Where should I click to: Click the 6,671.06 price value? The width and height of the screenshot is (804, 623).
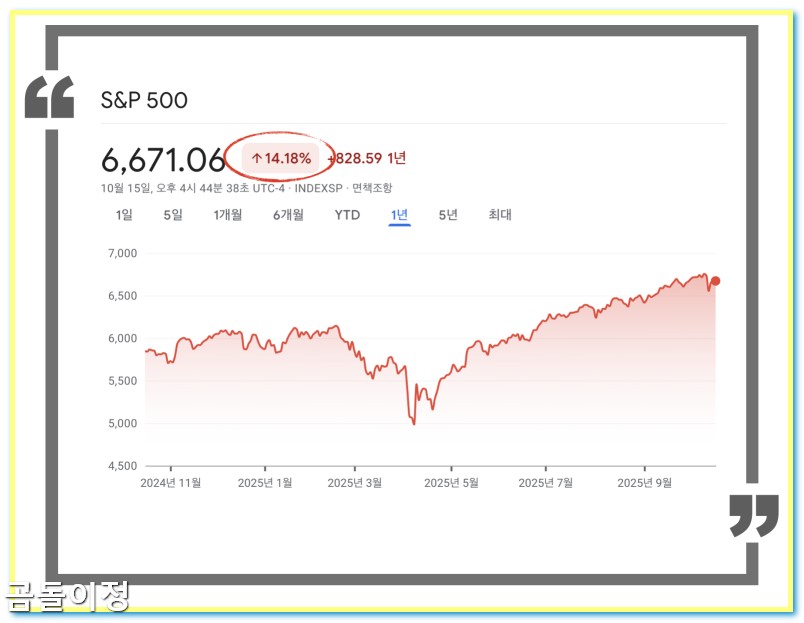161,156
